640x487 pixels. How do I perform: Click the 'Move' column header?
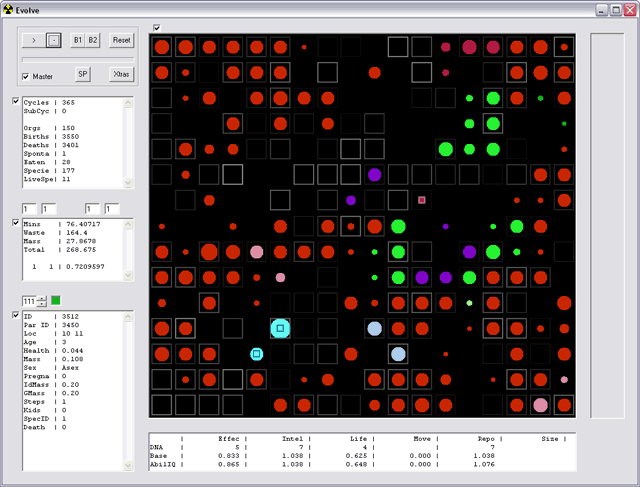tap(422, 439)
